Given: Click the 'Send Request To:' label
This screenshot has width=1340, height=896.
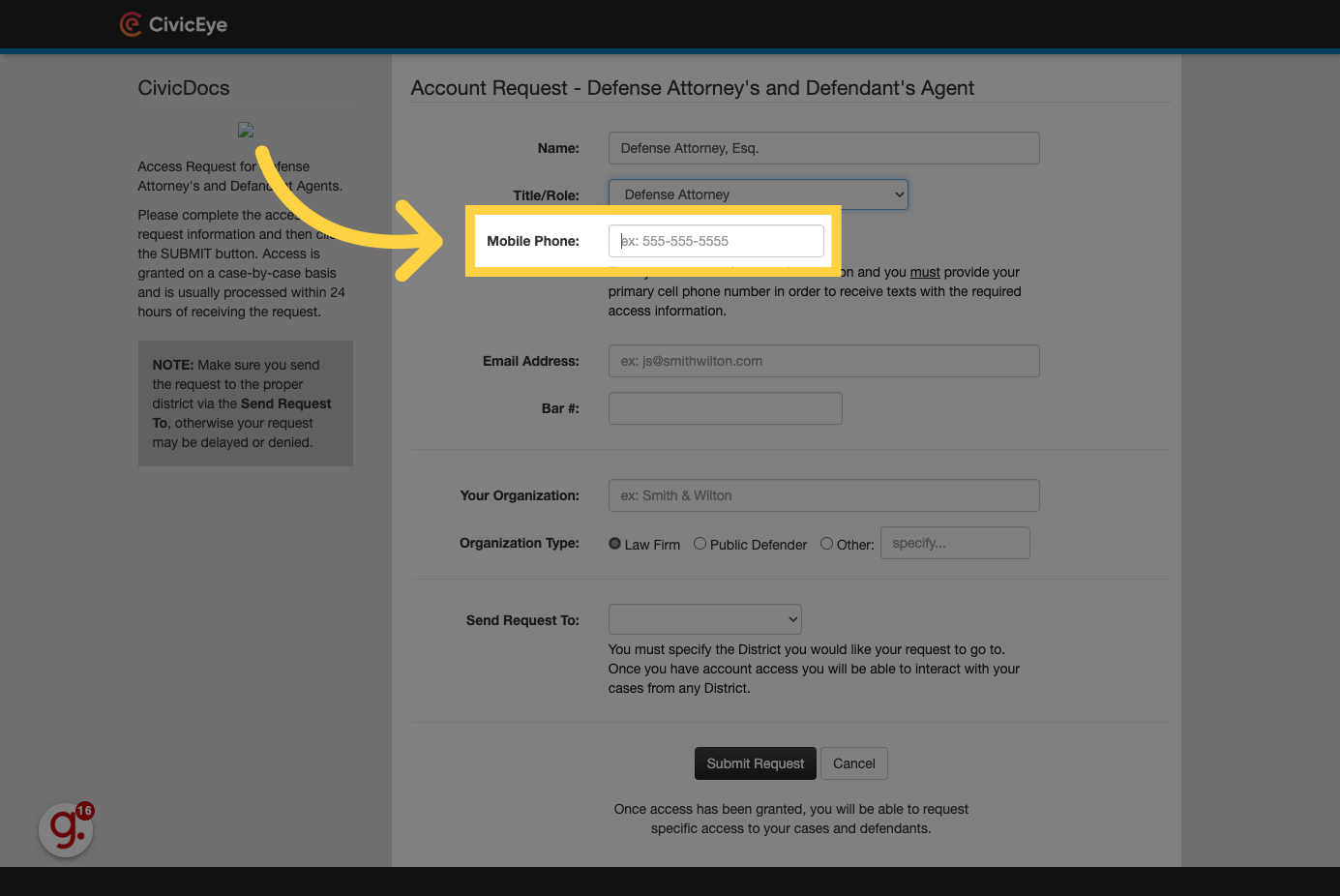Looking at the screenshot, I should (x=522, y=620).
